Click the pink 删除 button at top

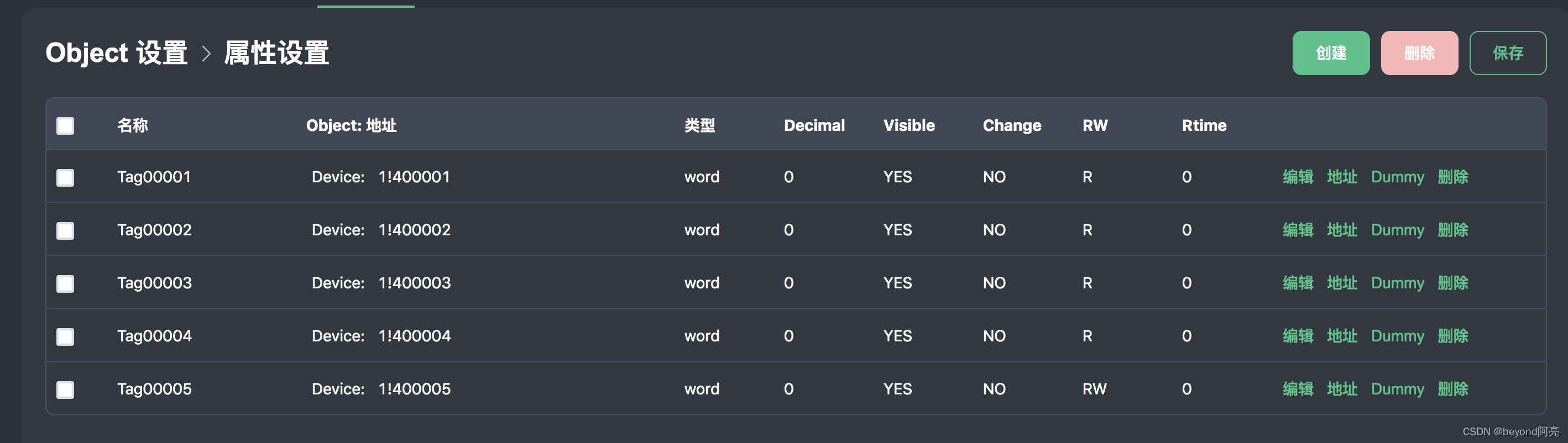tap(1419, 53)
